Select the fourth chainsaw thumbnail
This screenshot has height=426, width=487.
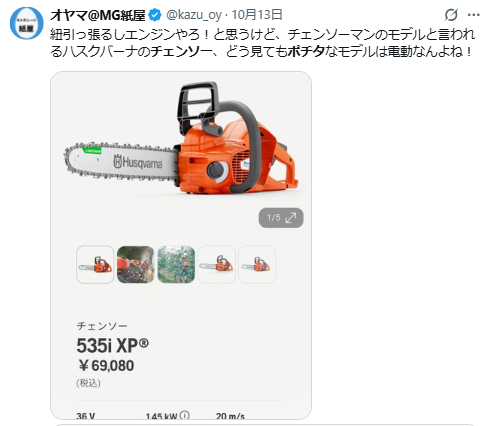coord(217,265)
